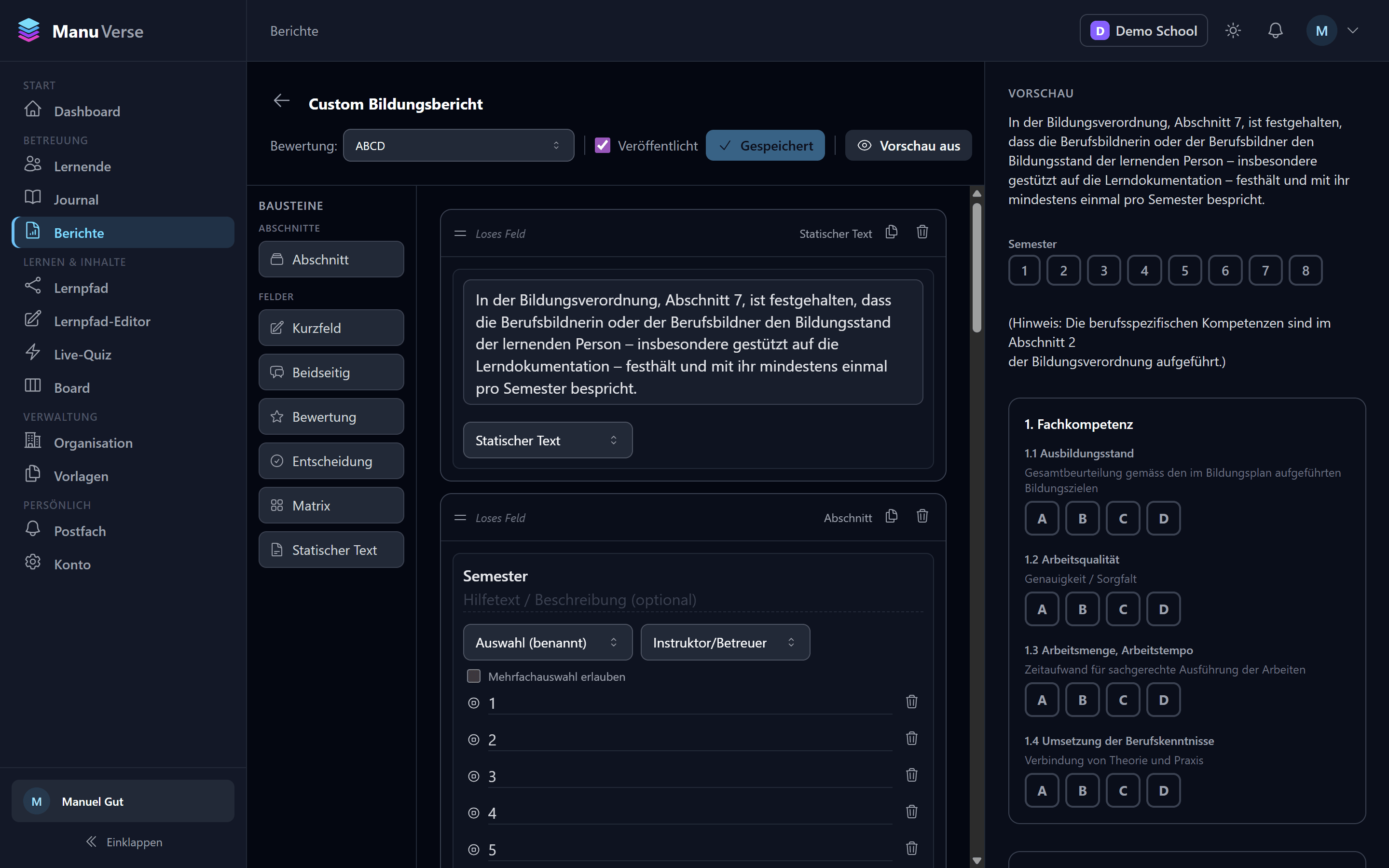This screenshot has height=868, width=1389.
Task: Edit the Semester section title field
Action: coord(693,576)
